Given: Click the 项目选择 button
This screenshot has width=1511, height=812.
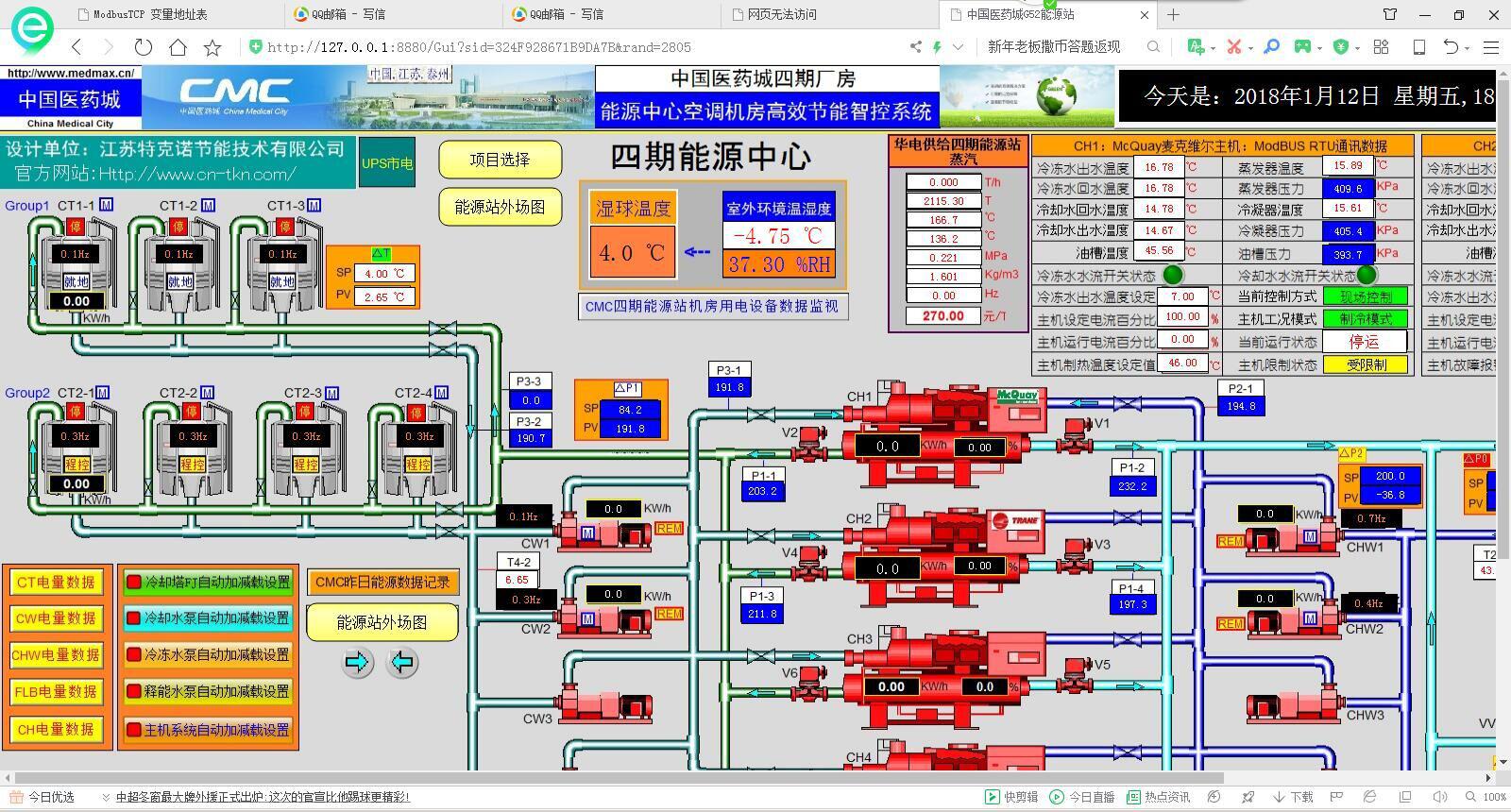Looking at the screenshot, I should coord(500,160).
